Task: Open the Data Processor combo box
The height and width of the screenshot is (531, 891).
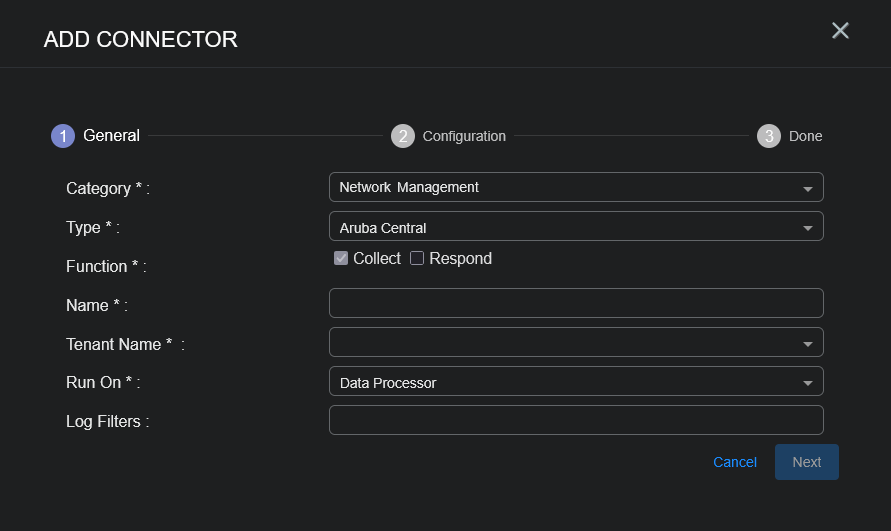Action: (x=560, y=382)
